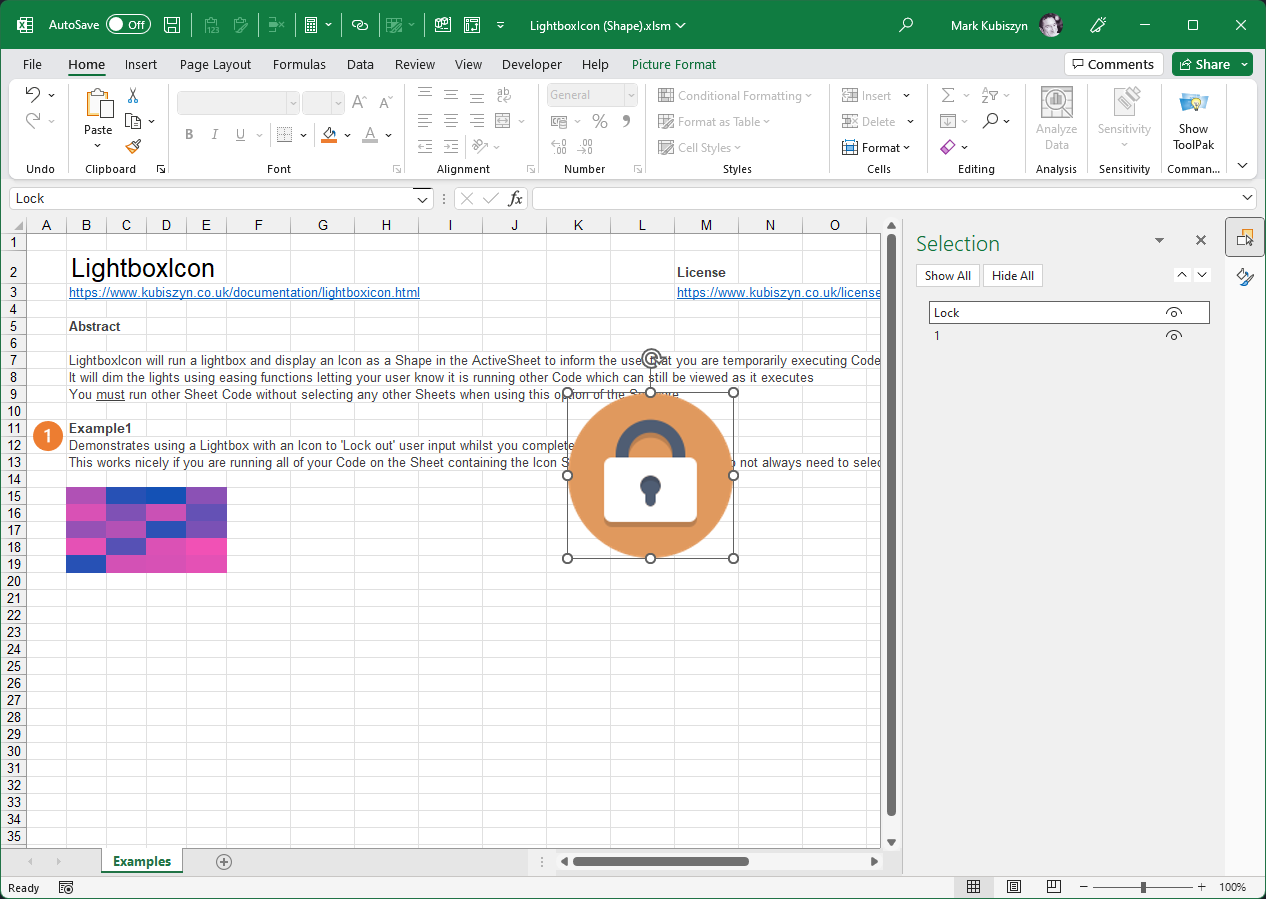
Task: Open the lightboxicon documentation link
Action: point(244,293)
